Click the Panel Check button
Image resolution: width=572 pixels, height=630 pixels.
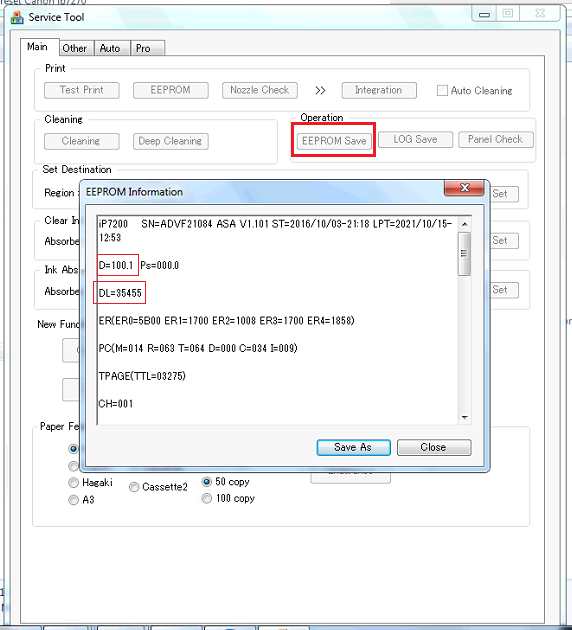tap(496, 139)
